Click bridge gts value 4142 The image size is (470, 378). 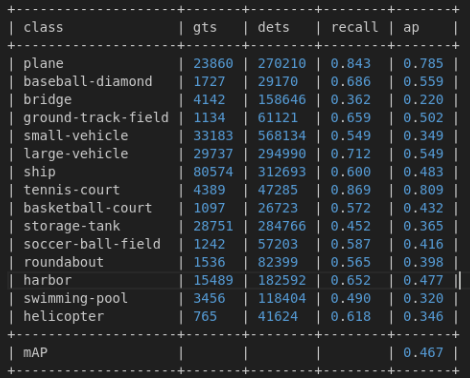click(x=209, y=100)
